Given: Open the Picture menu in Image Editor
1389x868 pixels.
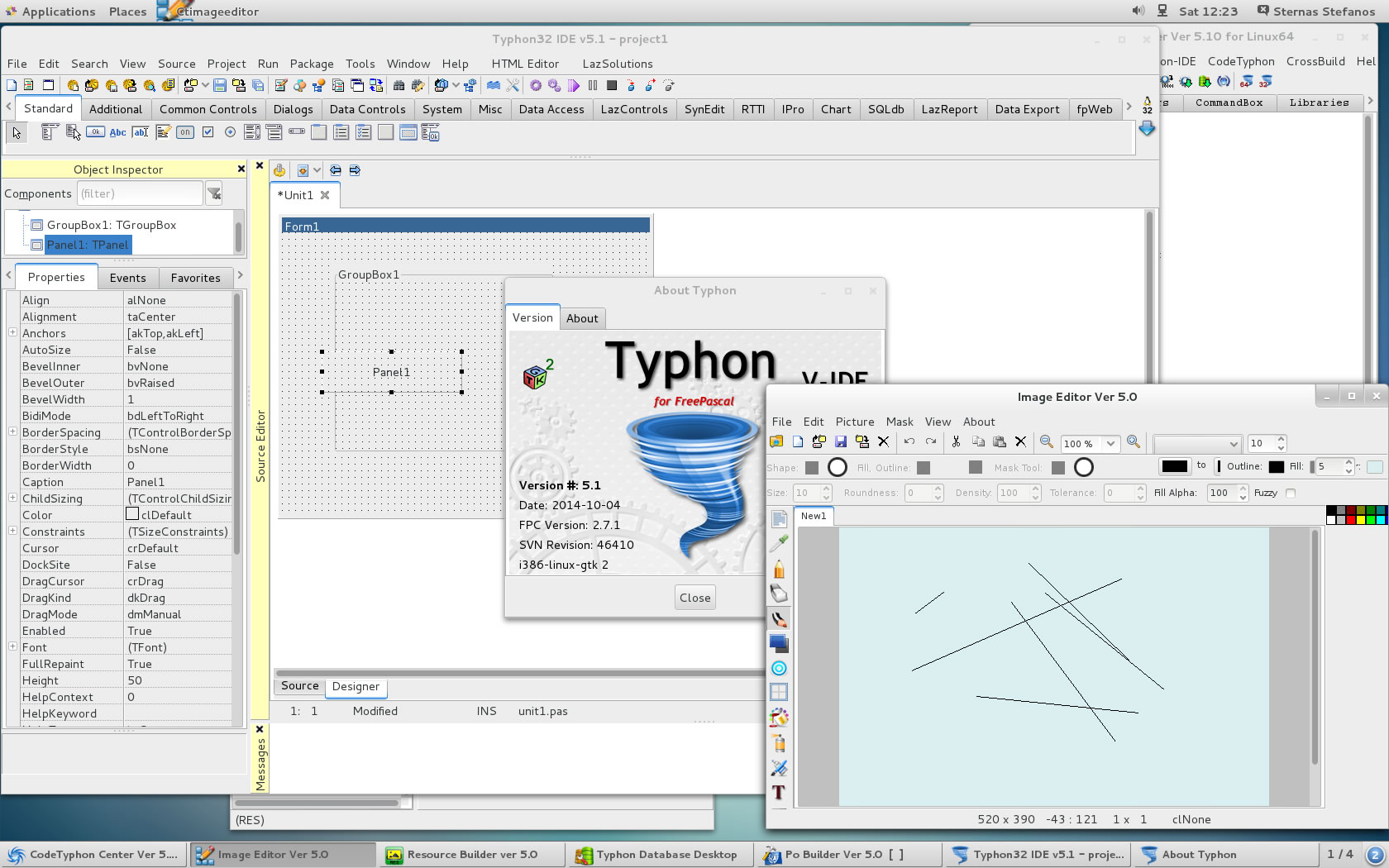Looking at the screenshot, I should click(x=855, y=422).
